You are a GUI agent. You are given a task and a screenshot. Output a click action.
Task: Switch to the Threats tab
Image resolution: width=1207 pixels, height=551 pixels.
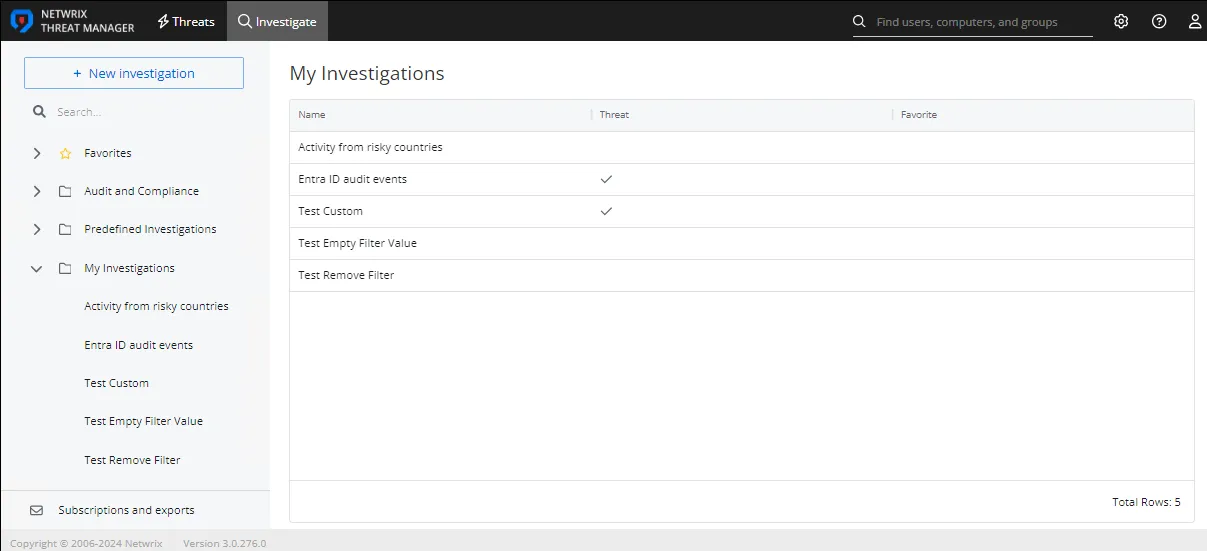(186, 21)
